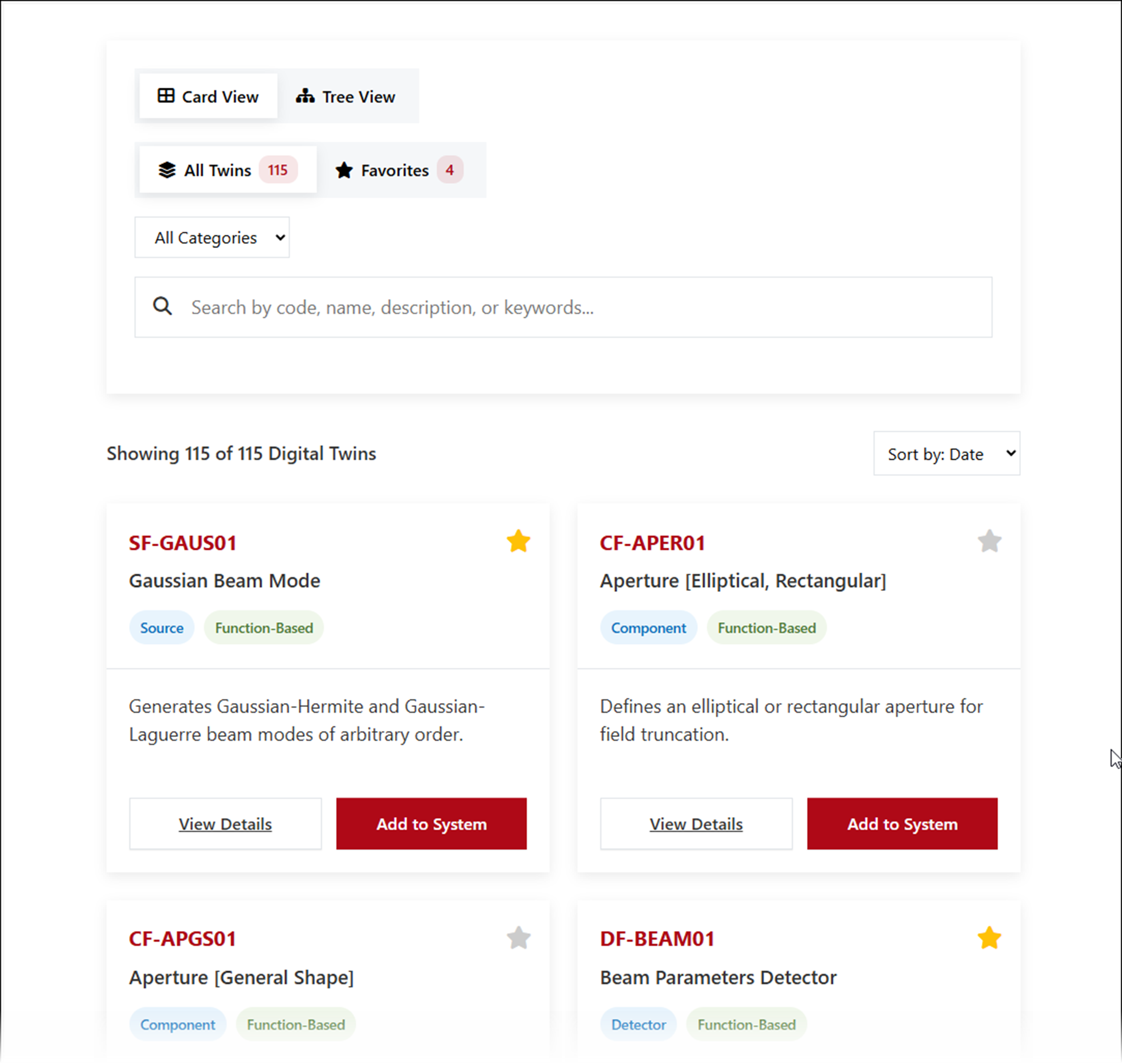1122x1064 pixels.
Task: Click the Tree View hierarchy icon
Action: pos(305,96)
